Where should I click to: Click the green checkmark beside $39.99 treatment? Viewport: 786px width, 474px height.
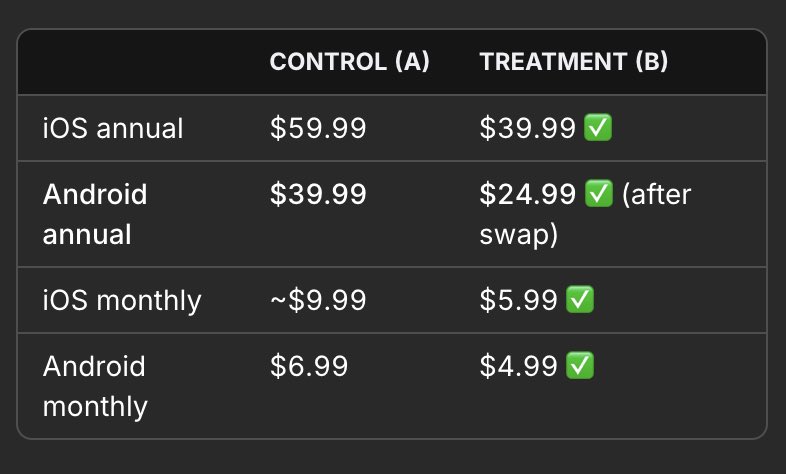tap(598, 127)
